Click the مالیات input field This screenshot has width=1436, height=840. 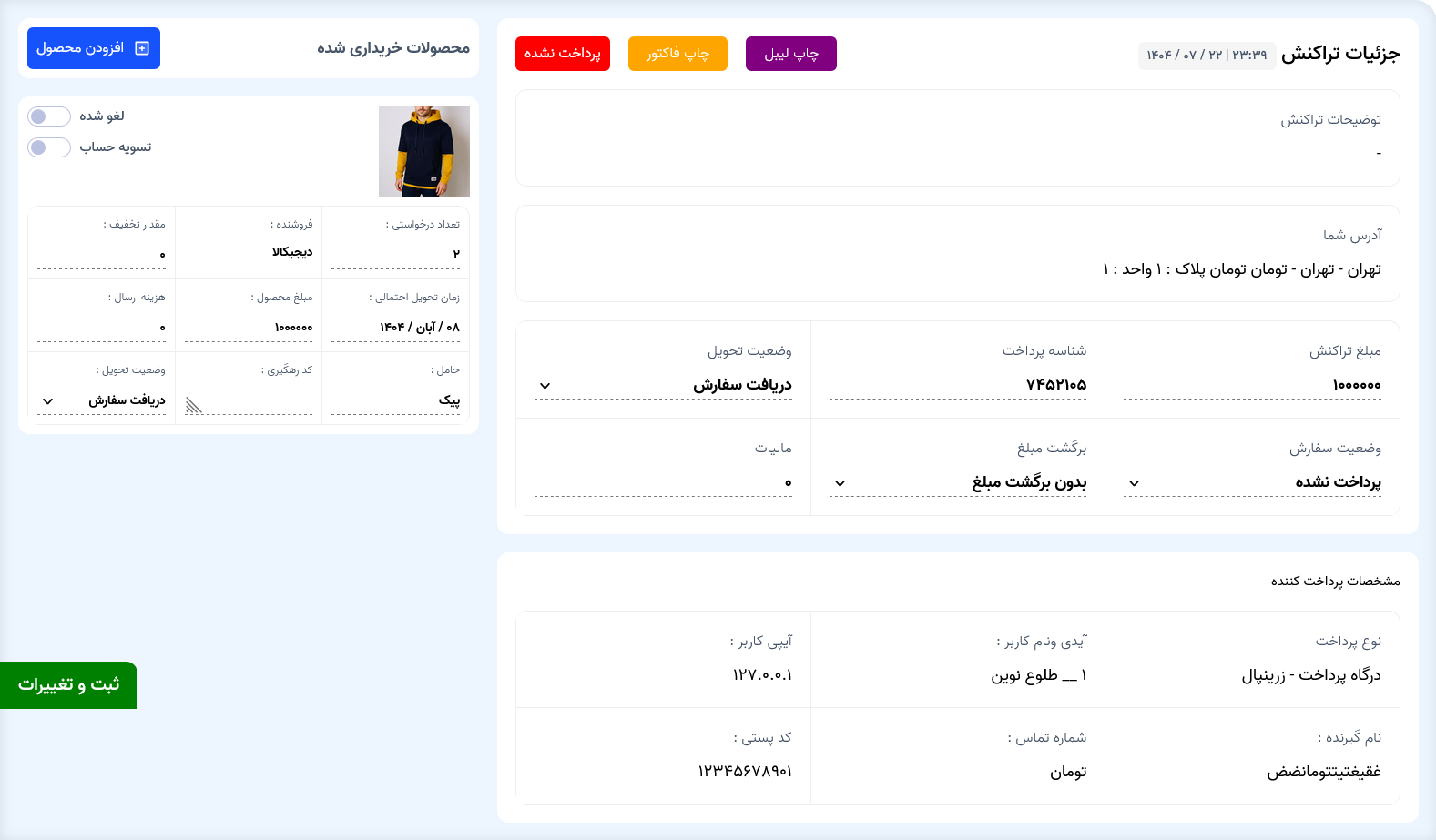[663, 482]
